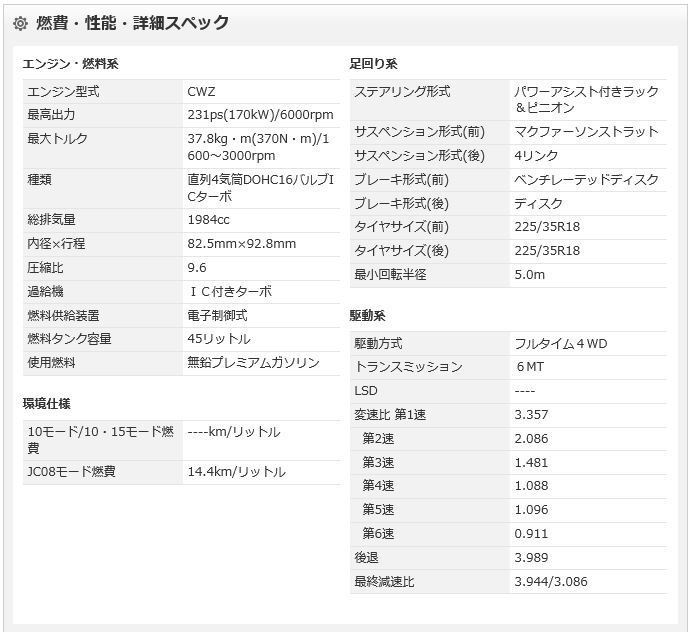Viewport: 688px width, 632px height.
Task: Click the 内径×行程 label
Action: 56,244
